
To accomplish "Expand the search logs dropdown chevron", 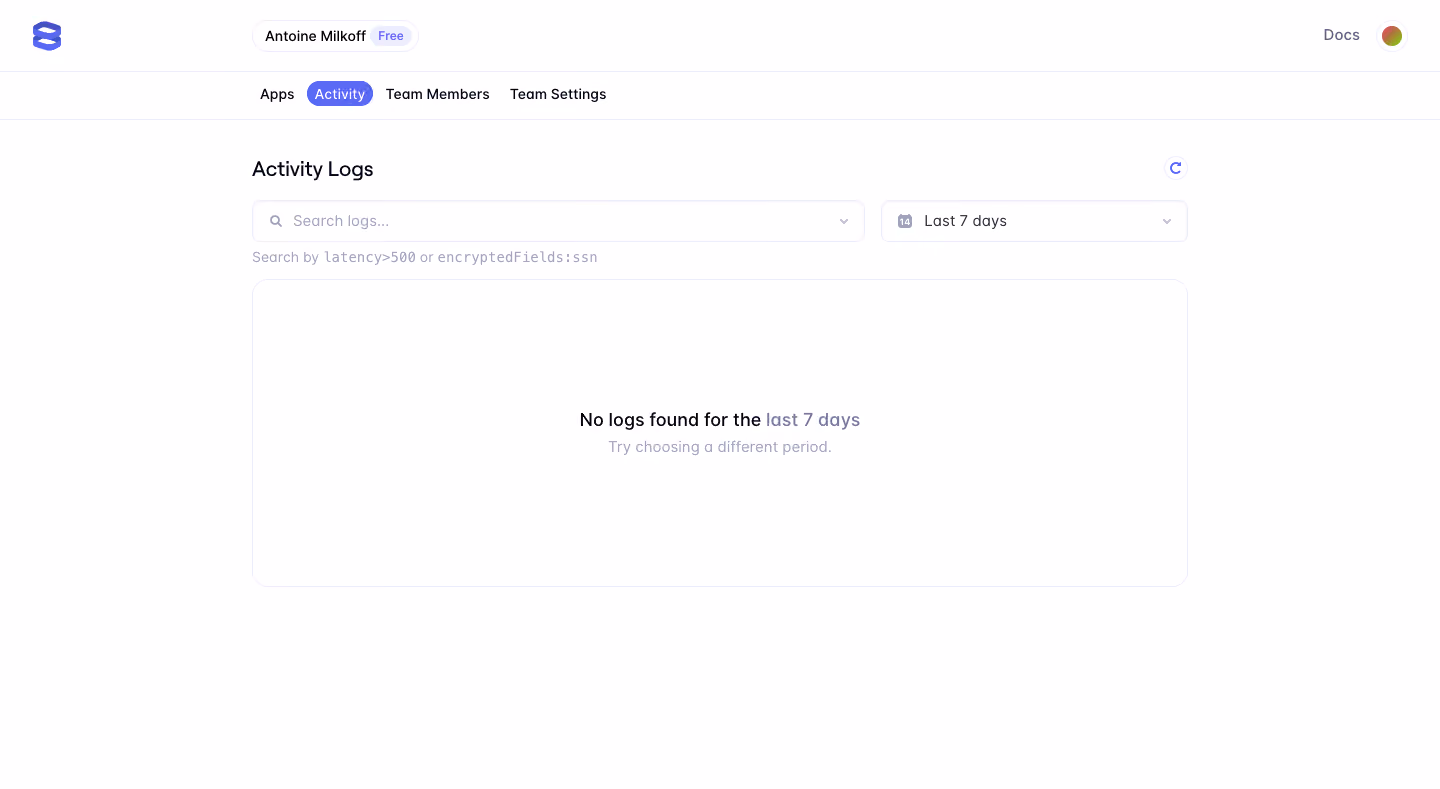I will coord(844,221).
